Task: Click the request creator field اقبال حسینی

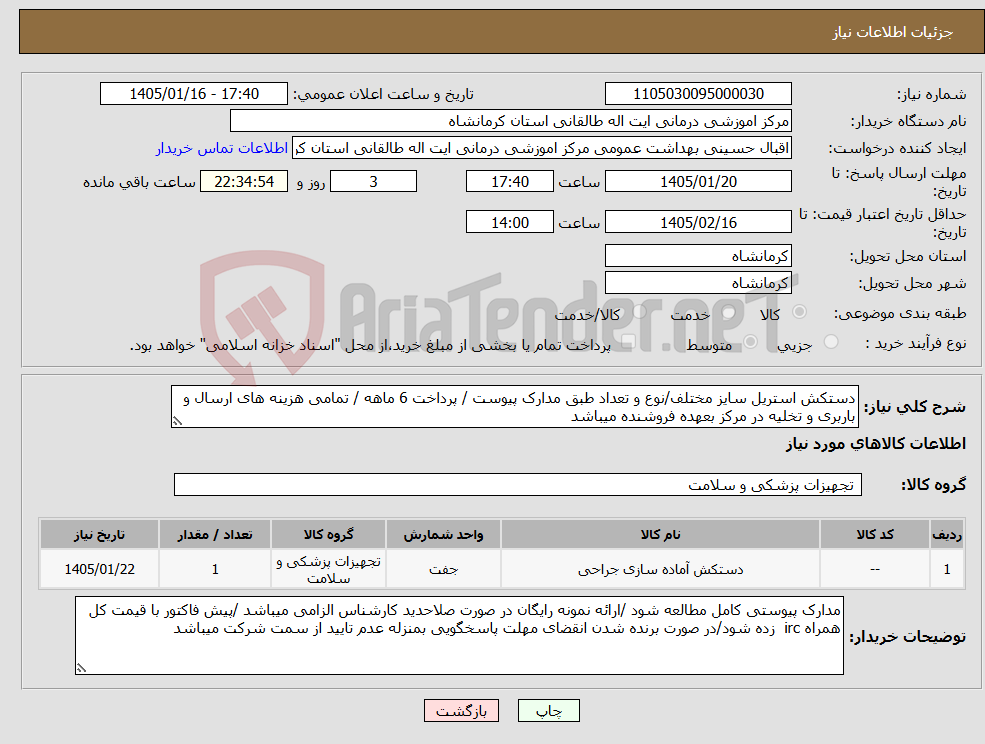Action: click(x=541, y=148)
